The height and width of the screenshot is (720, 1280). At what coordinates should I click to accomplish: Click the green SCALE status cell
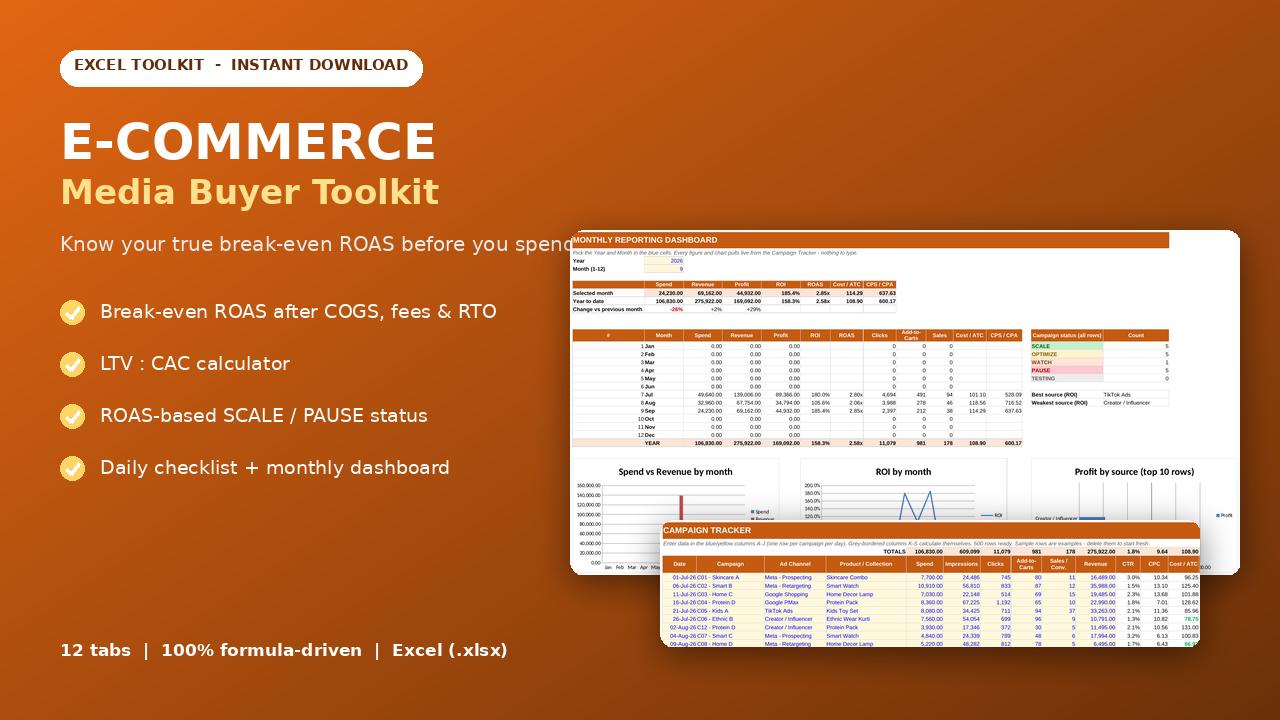(1066, 346)
